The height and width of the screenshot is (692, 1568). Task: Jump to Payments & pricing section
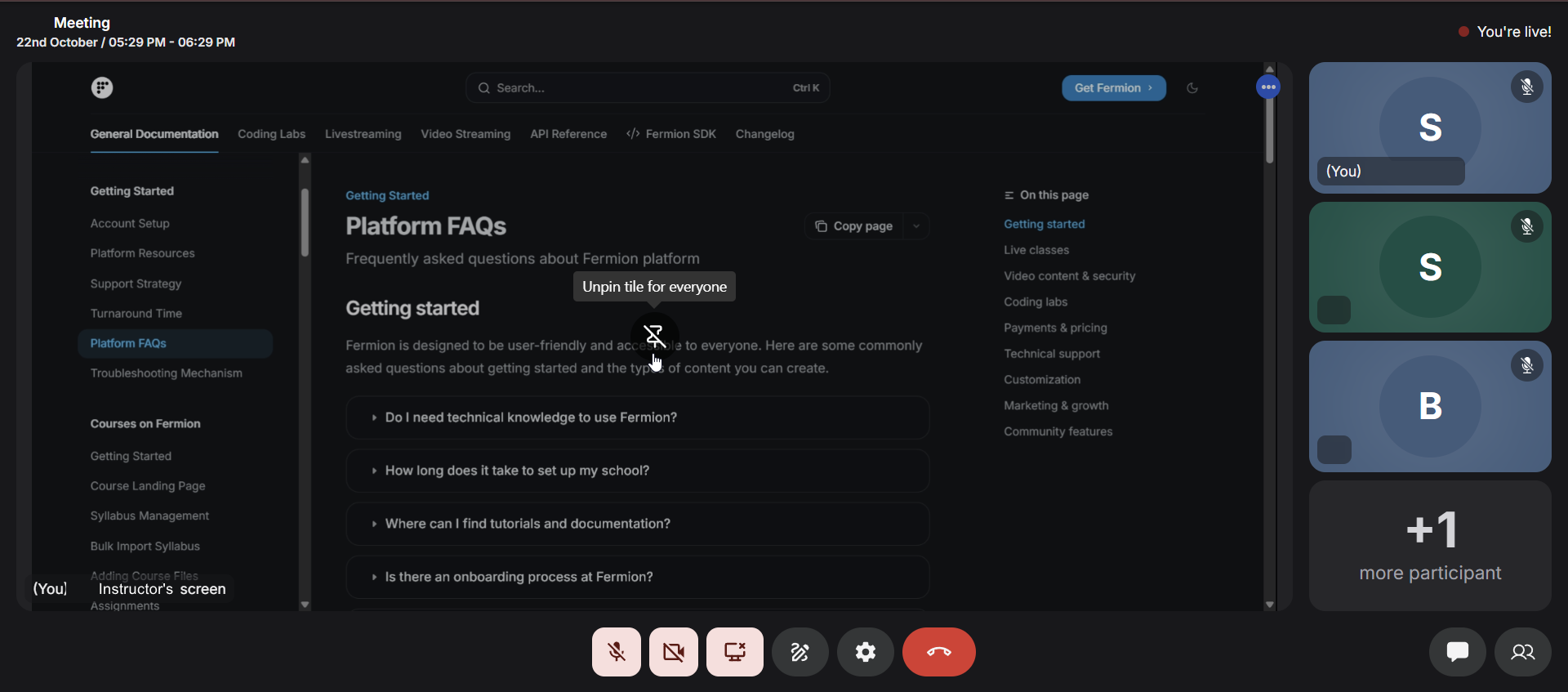[1055, 328]
